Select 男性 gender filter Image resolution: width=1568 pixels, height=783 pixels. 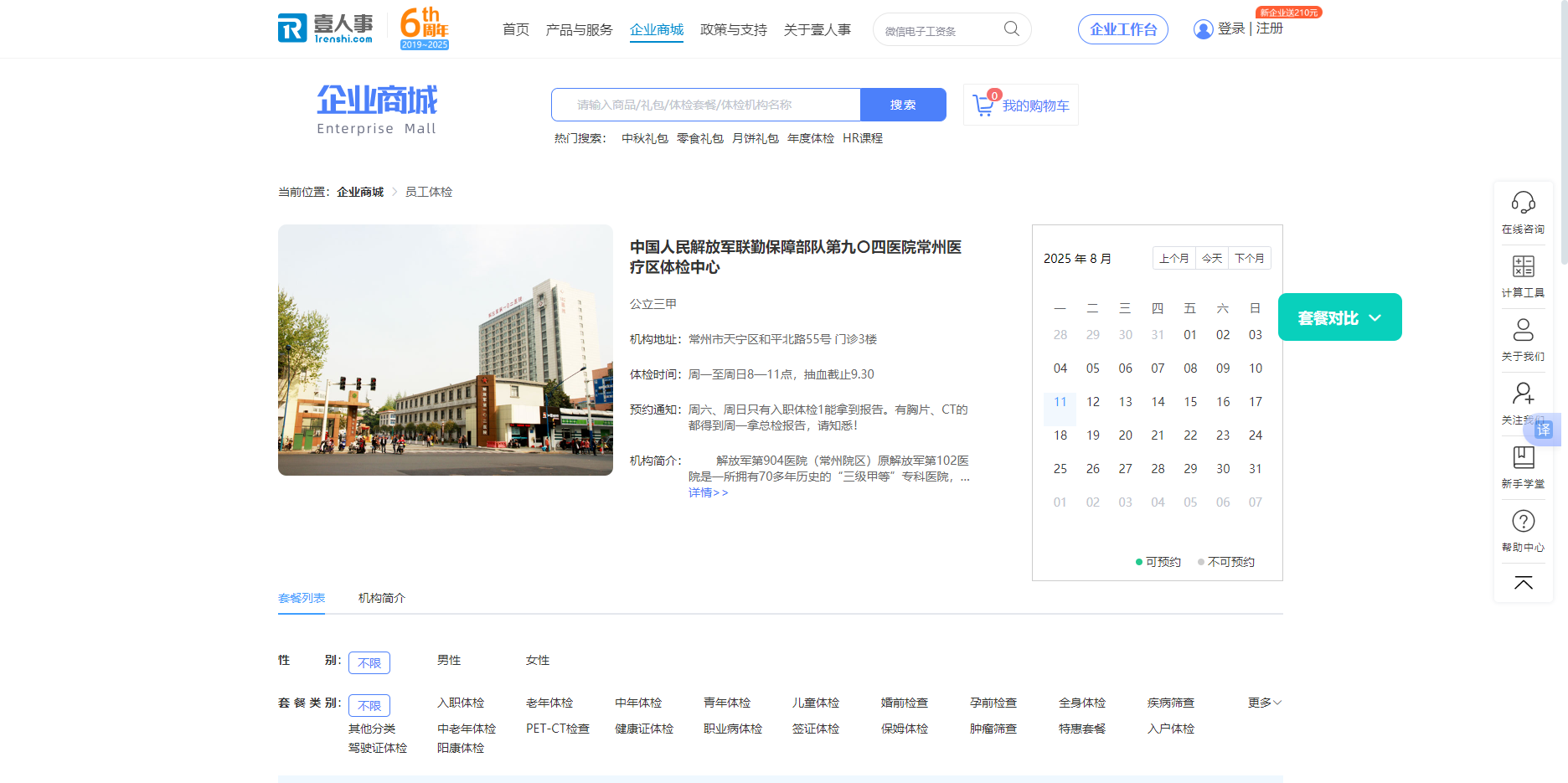[449, 660]
